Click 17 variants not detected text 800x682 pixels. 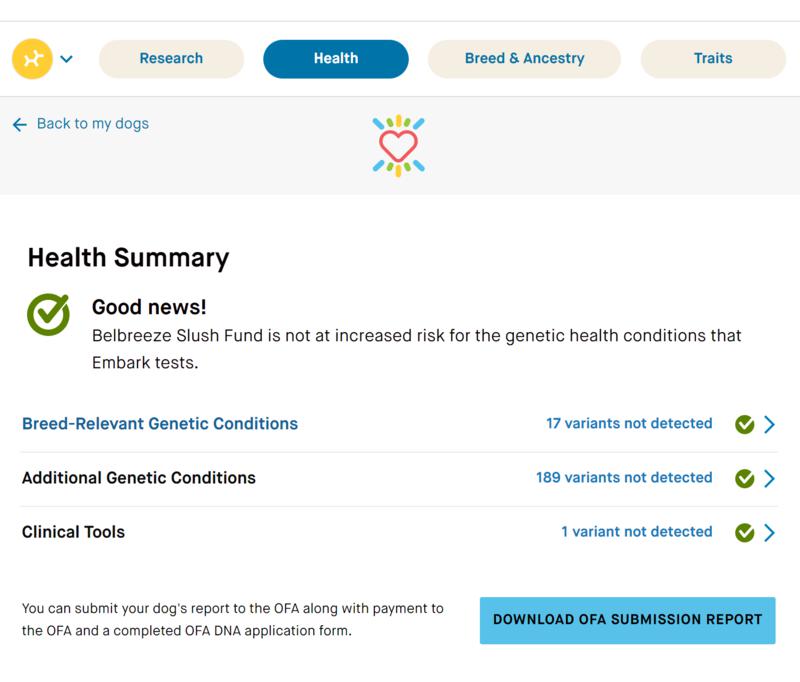(x=629, y=423)
